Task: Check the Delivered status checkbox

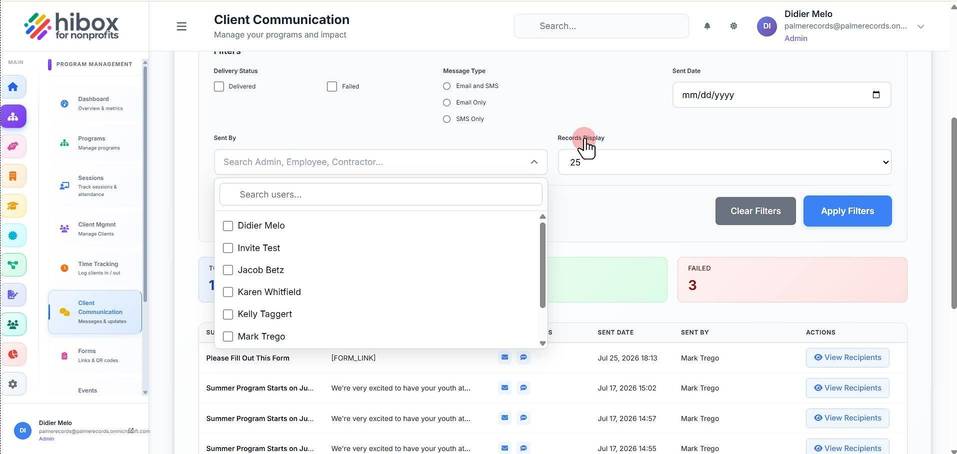Action: coord(219,87)
